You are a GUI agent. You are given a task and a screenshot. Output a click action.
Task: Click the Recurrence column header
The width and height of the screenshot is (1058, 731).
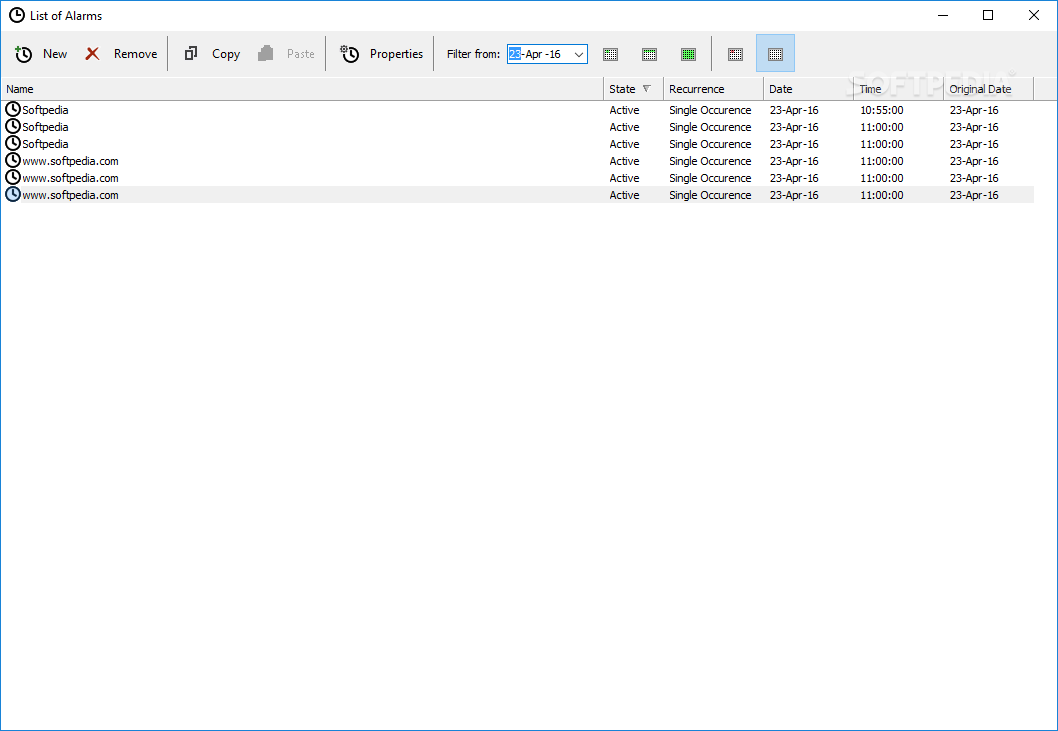click(713, 89)
